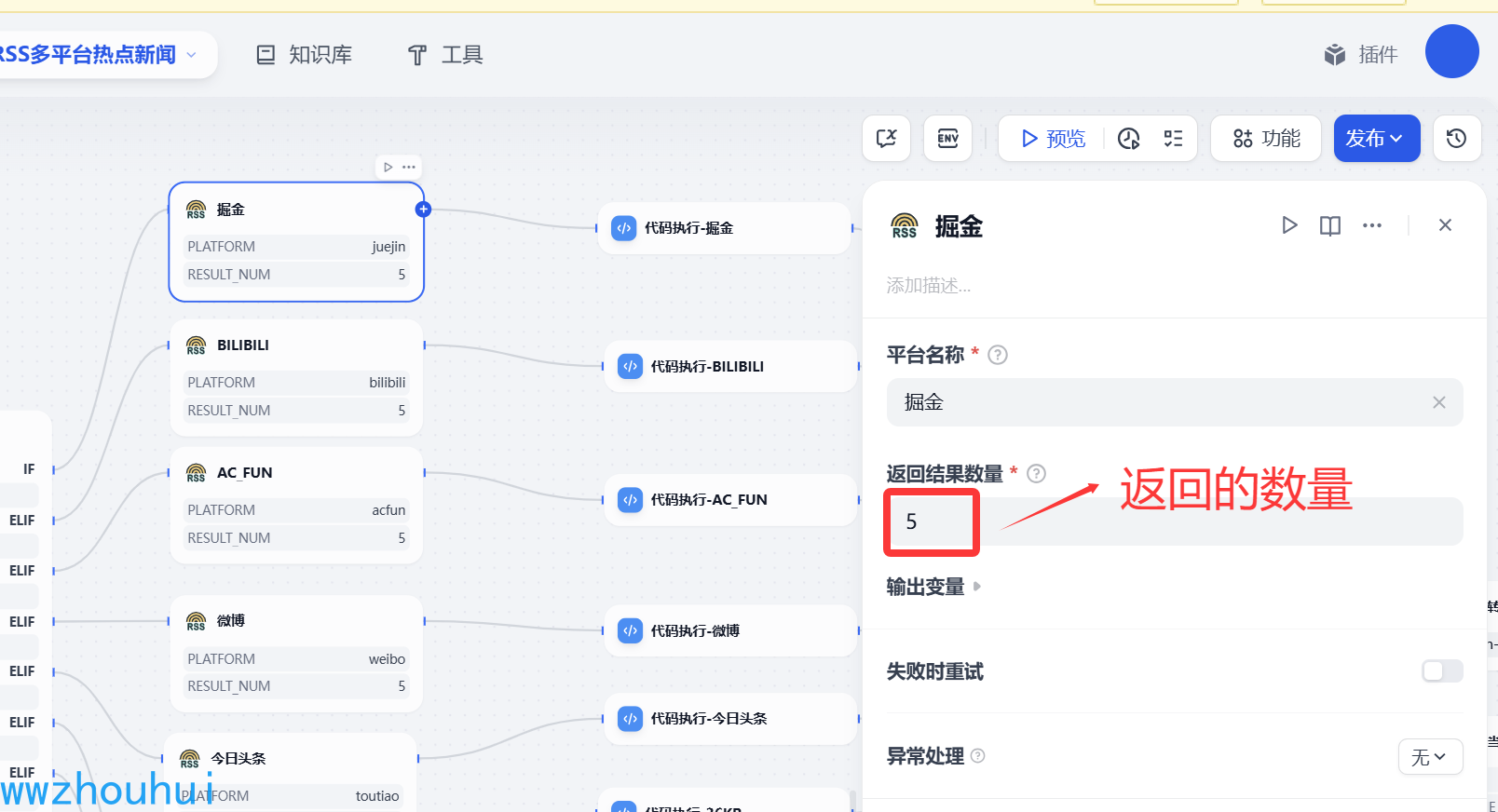Viewport: 1498px width, 812px height.
Task: Open the version history icon
Action: pos(1456,139)
